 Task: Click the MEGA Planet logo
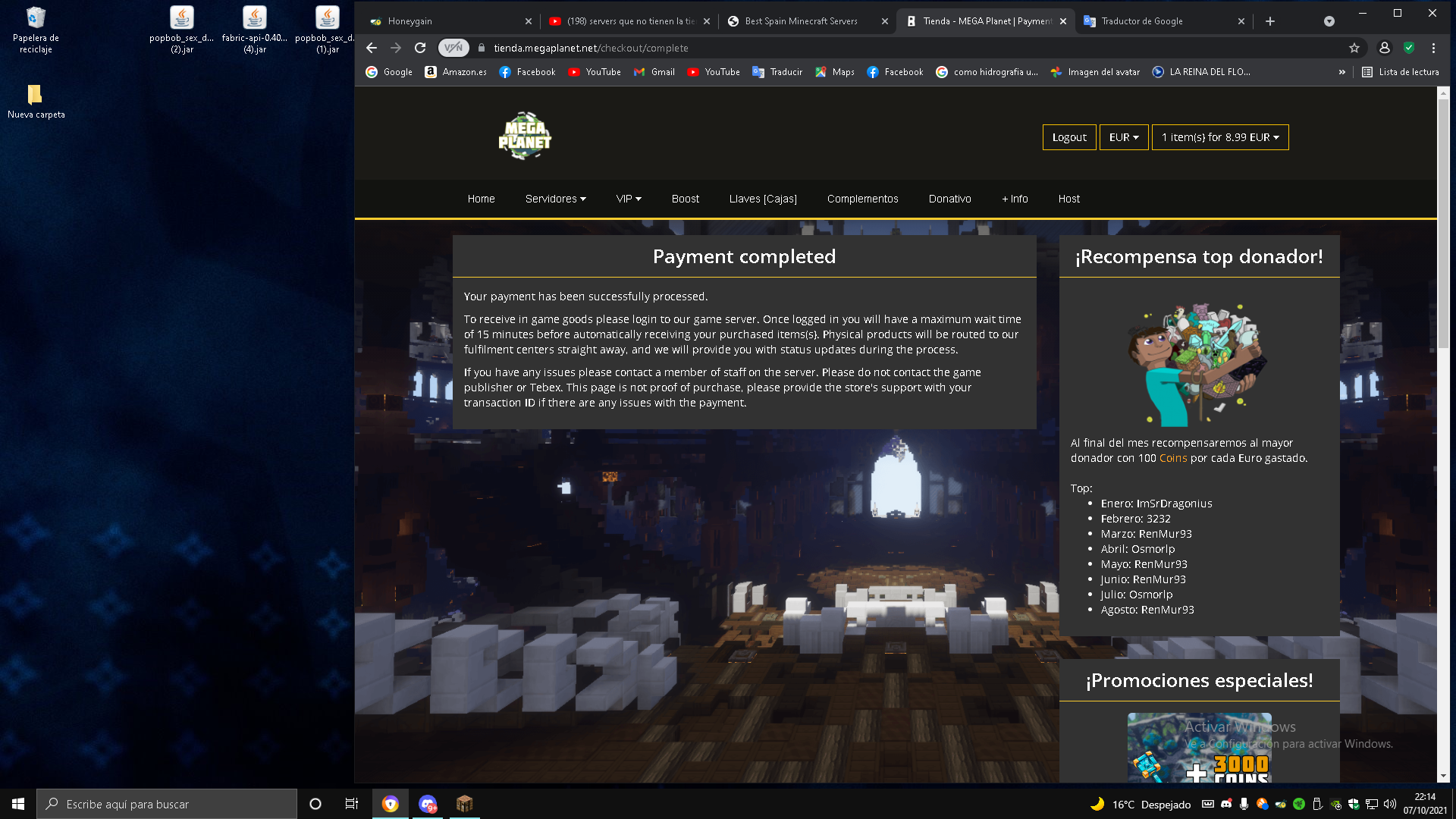click(525, 136)
